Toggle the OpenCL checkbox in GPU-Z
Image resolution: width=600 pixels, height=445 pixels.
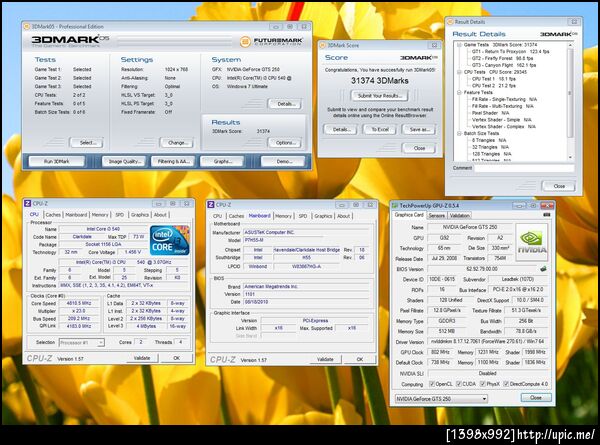432,384
